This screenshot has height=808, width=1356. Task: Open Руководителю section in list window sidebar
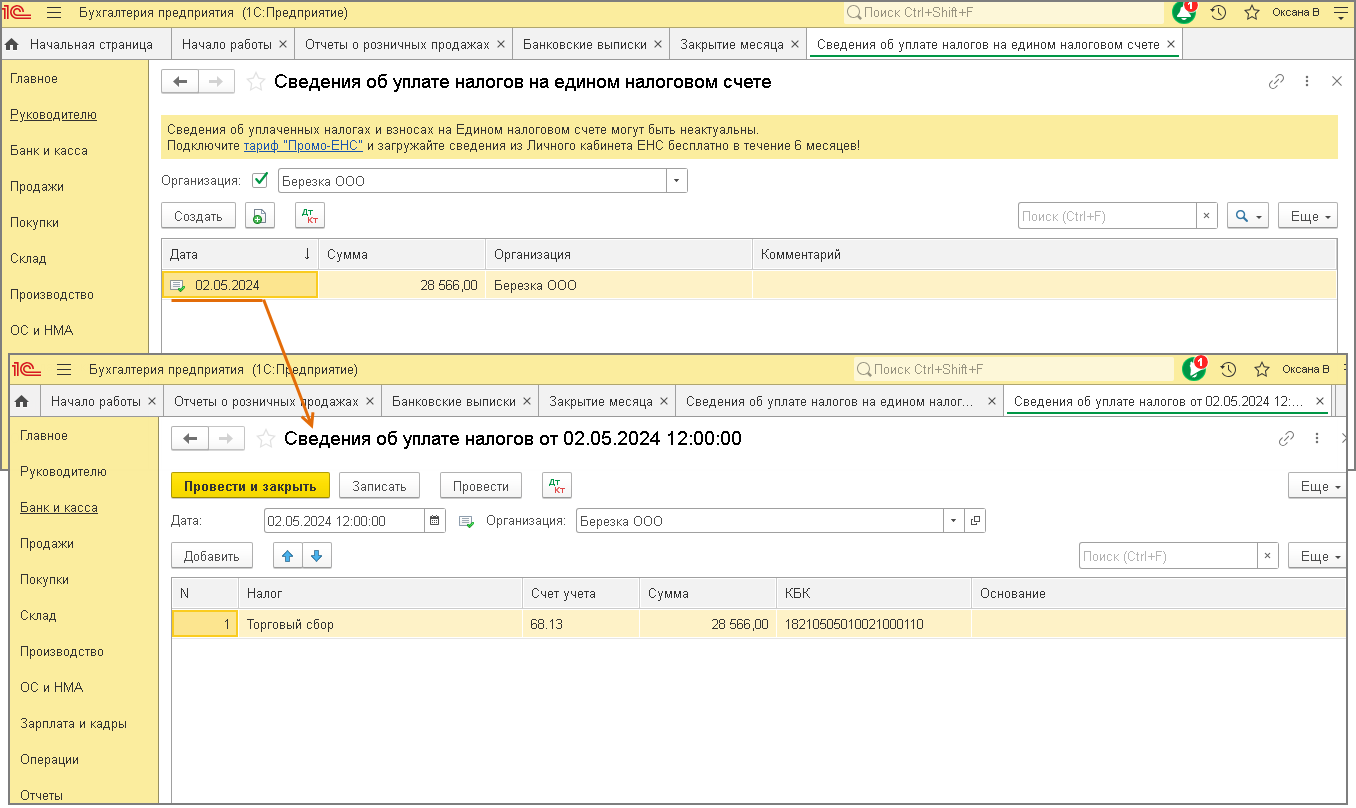(x=53, y=115)
